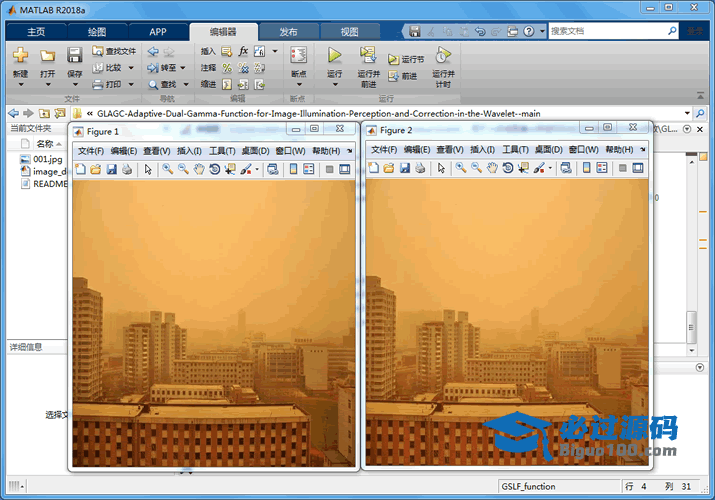Click the Back navigation arrow in address bar
715x500 pixels.
(x=13, y=113)
